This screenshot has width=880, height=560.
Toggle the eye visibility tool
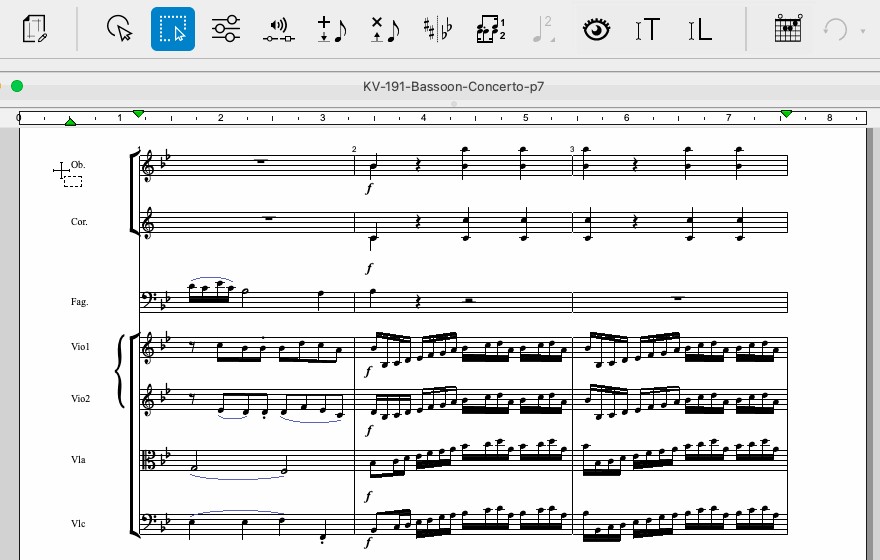tap(596, 29)
